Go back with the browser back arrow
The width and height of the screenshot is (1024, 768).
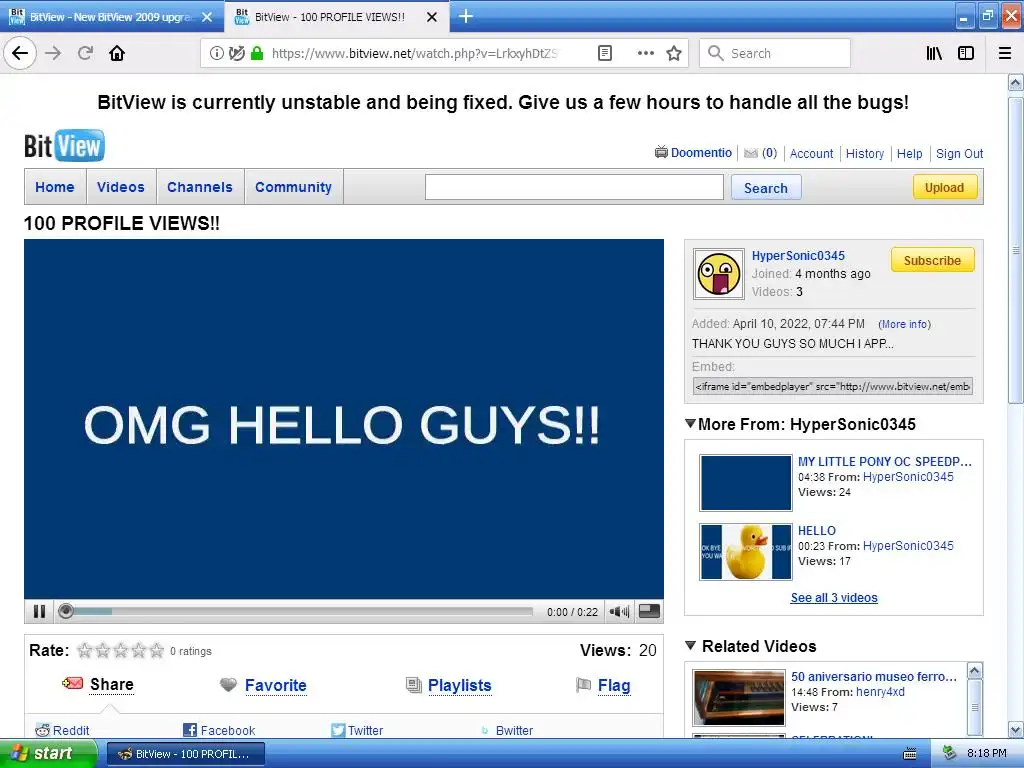(x=20, y=53)
